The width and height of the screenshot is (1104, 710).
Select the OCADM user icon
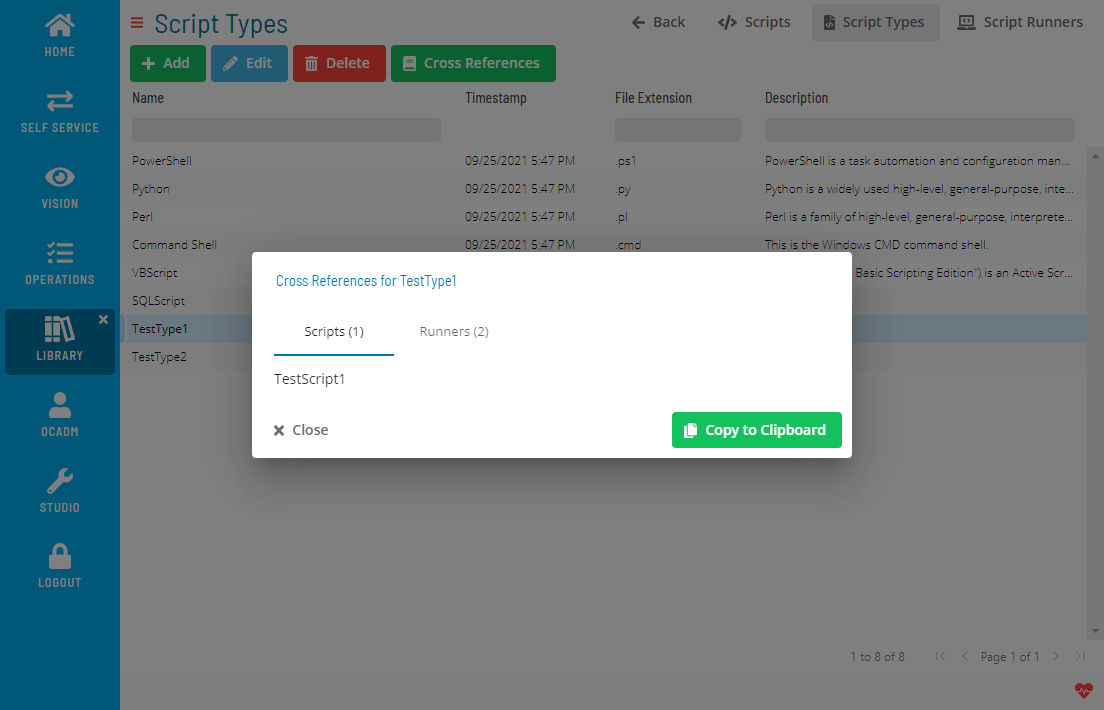pyautogui.click(x=59, y=414)
